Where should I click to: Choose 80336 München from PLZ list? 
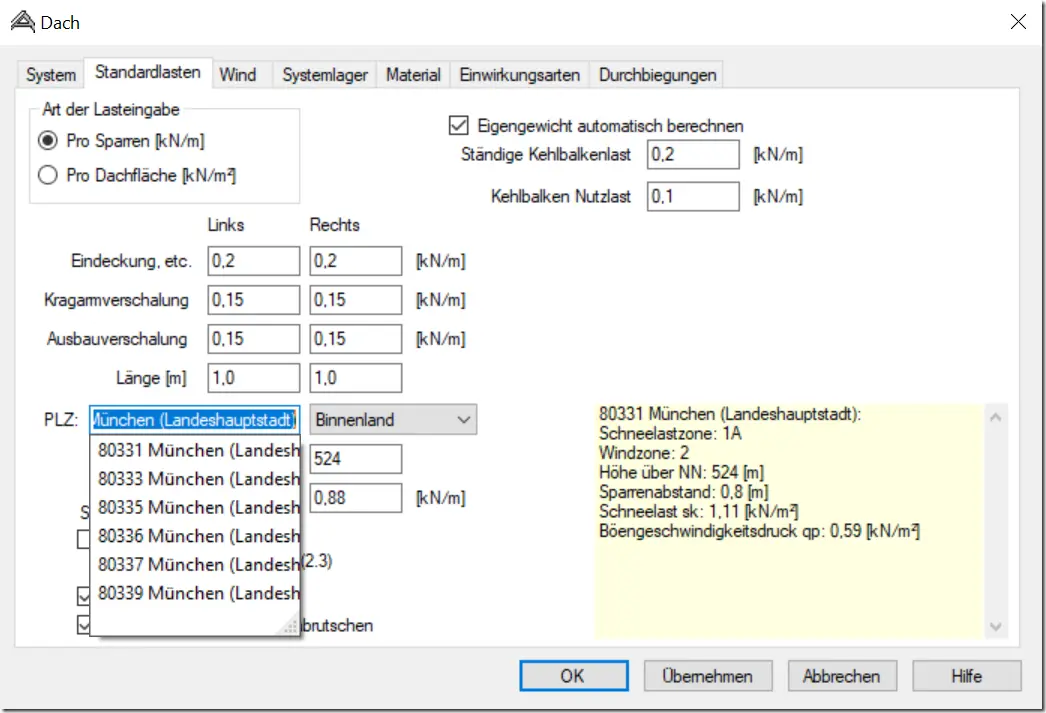coord(195,536)
